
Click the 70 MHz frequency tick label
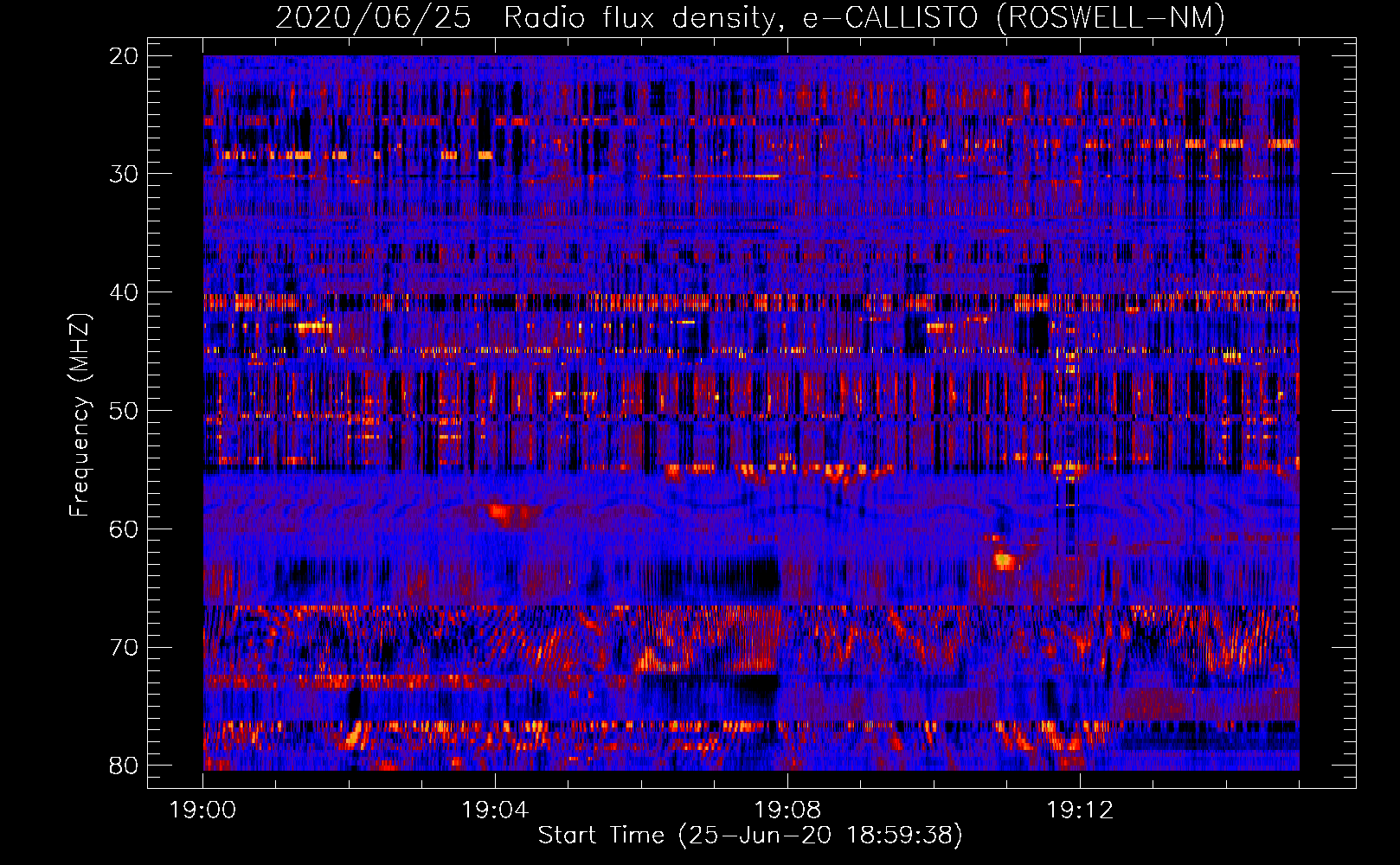[x=124, y=648]
